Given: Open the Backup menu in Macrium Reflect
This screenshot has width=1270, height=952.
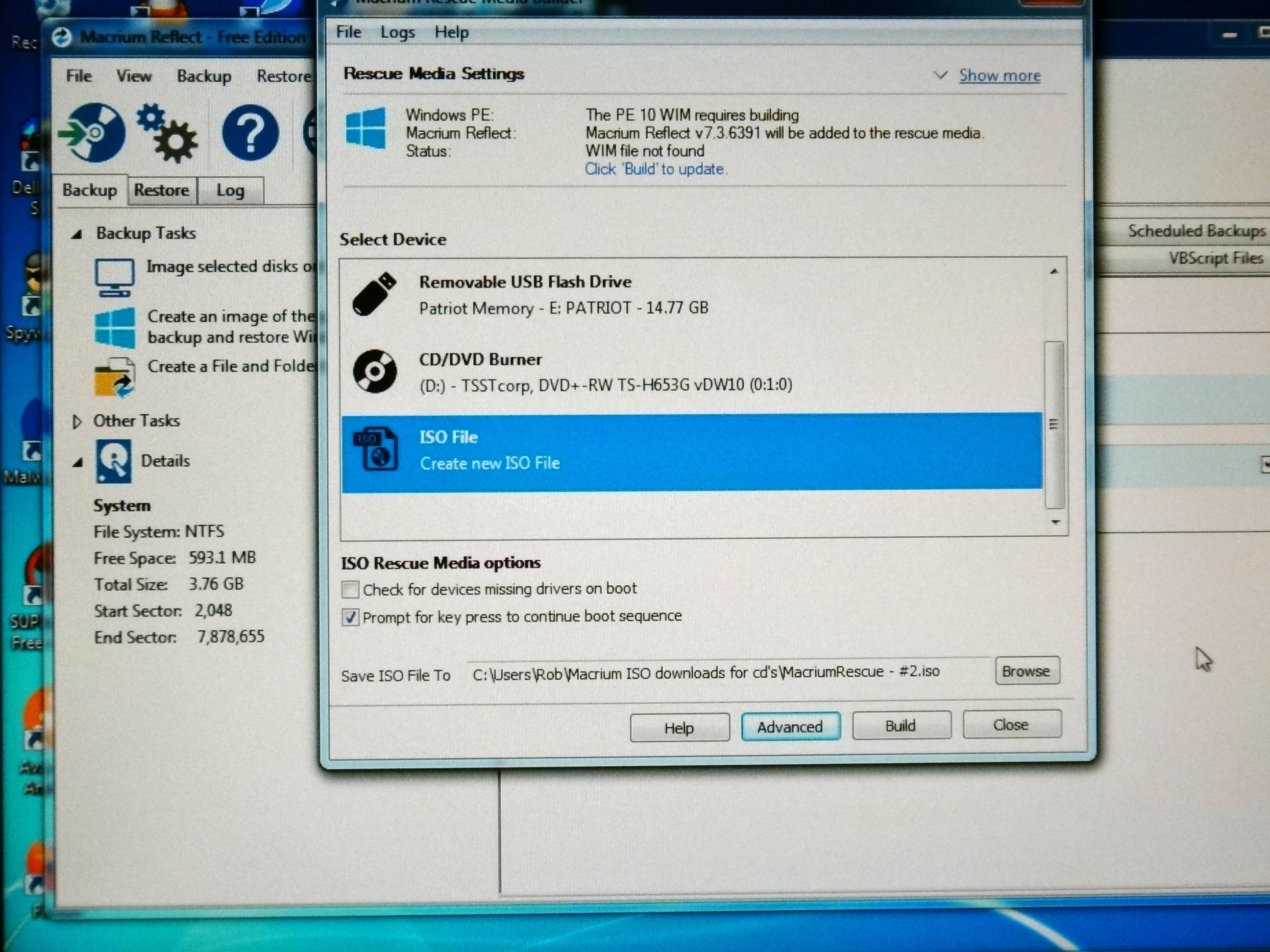Looking at the screenshot, I should tap(204, 76).
